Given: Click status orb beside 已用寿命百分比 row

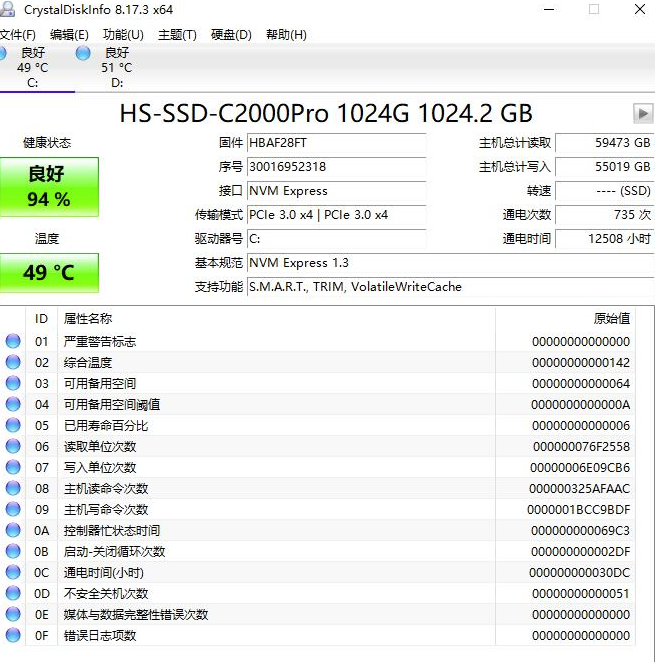Looking at the screenshot, I should [x=13, y=425].
